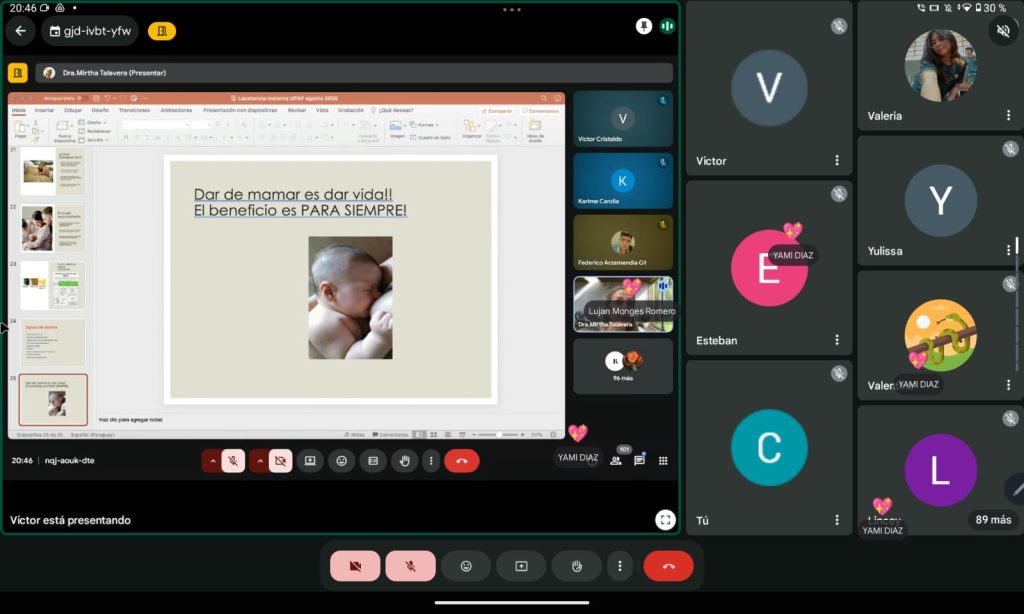Click Present now in shared Meet window
Image resolution: width=1024 pixels, height=614 pixels.
(310, 461)
